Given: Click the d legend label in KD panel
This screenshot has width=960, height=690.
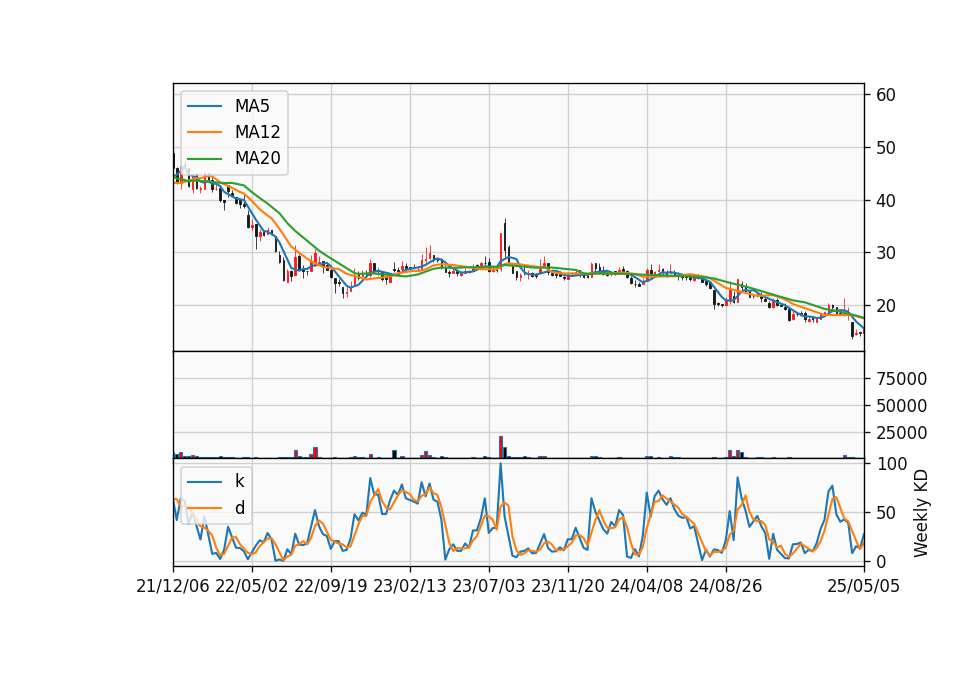Looking at the screenshot, I should (x=239, y=508).
